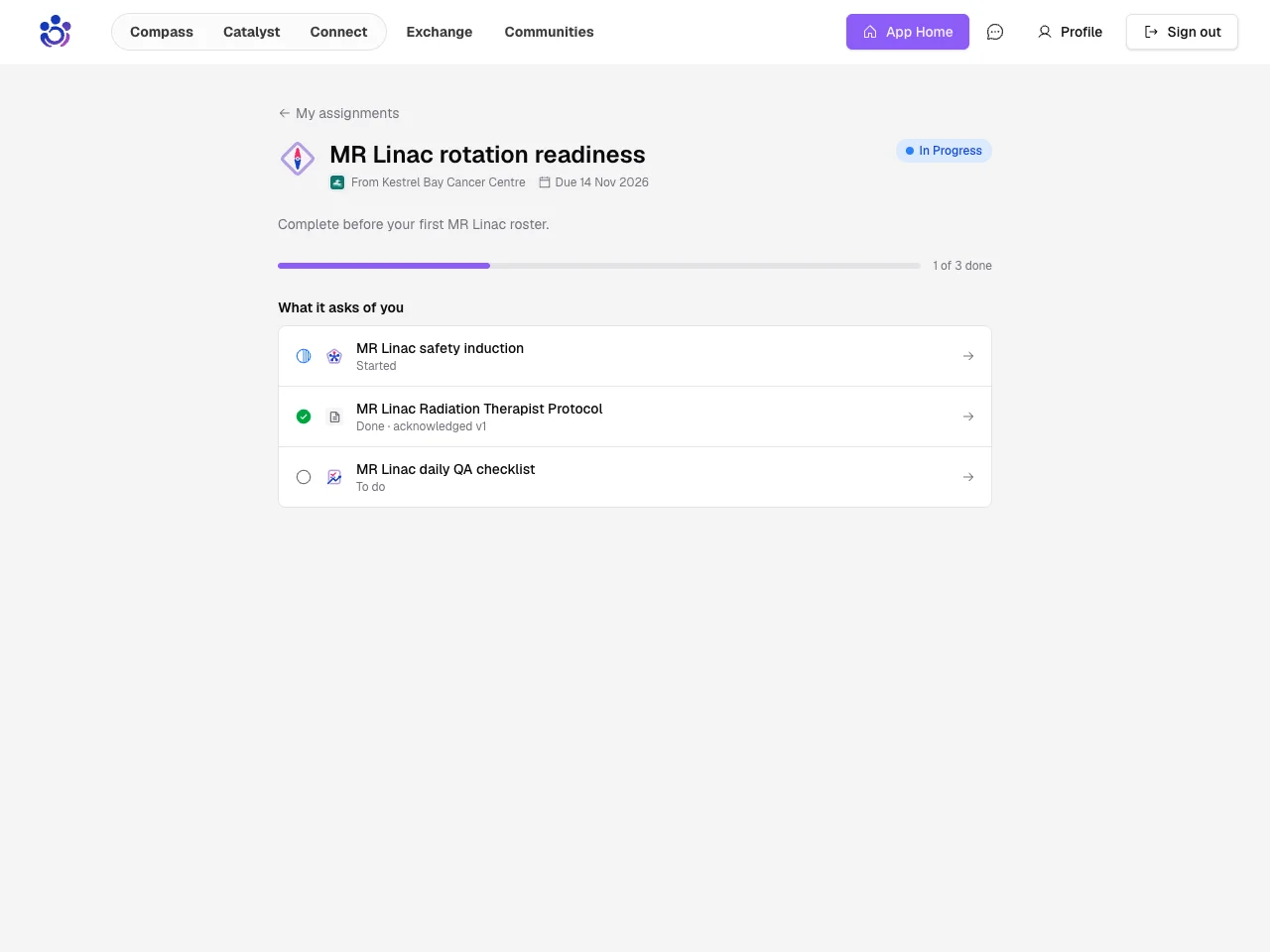
Task: Open the Profile page
Action: click(1070, 32)
